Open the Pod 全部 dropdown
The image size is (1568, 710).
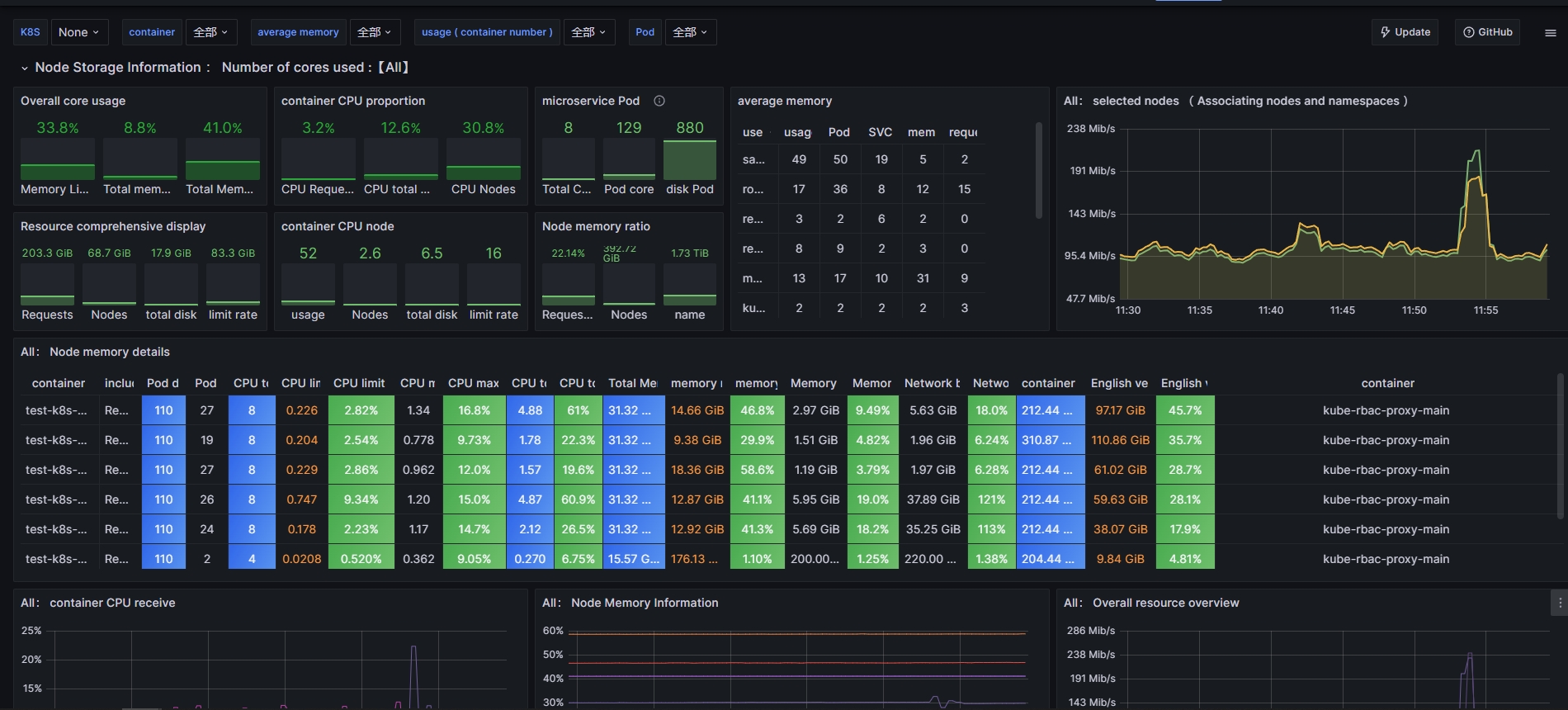(x=690, y=32)
